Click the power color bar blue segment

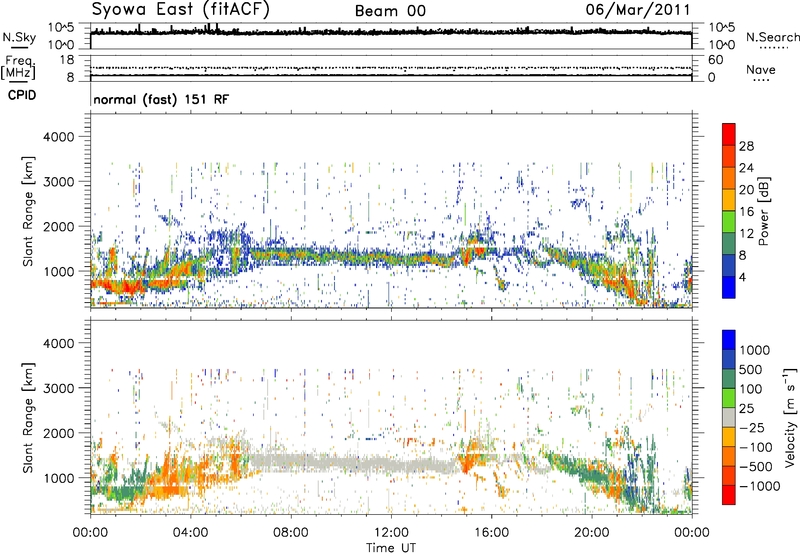(x=729, y=287)
